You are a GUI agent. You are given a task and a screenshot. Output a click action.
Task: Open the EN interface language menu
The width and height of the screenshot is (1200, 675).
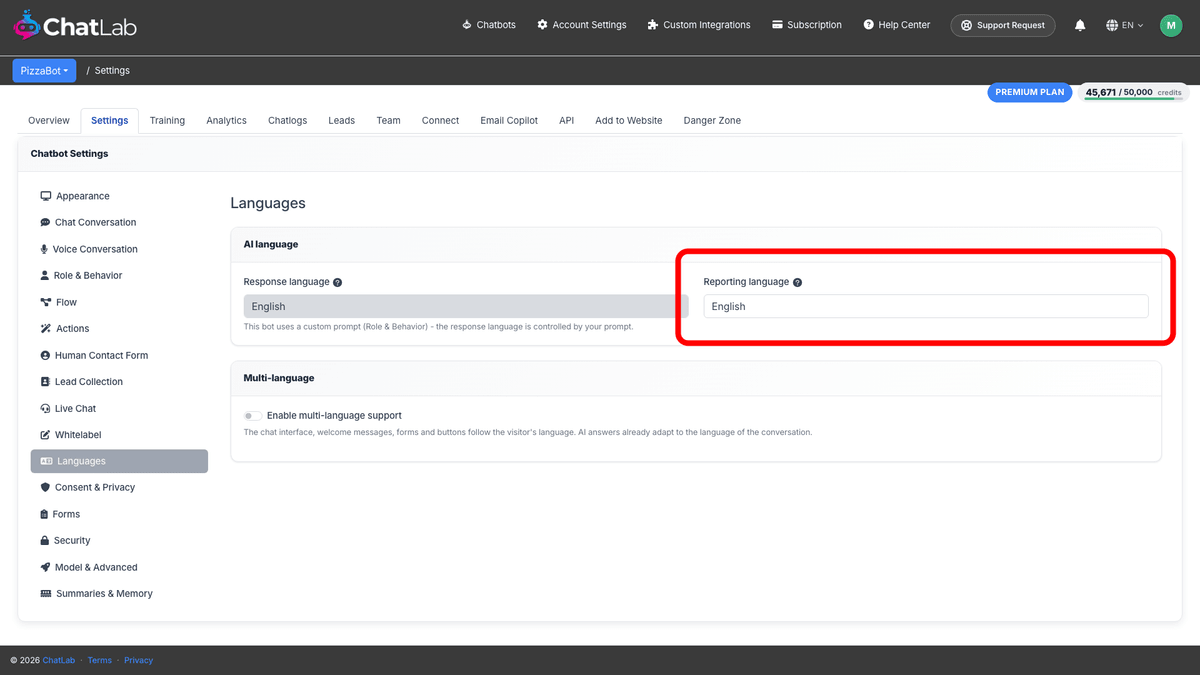(x=1125, y=25)
